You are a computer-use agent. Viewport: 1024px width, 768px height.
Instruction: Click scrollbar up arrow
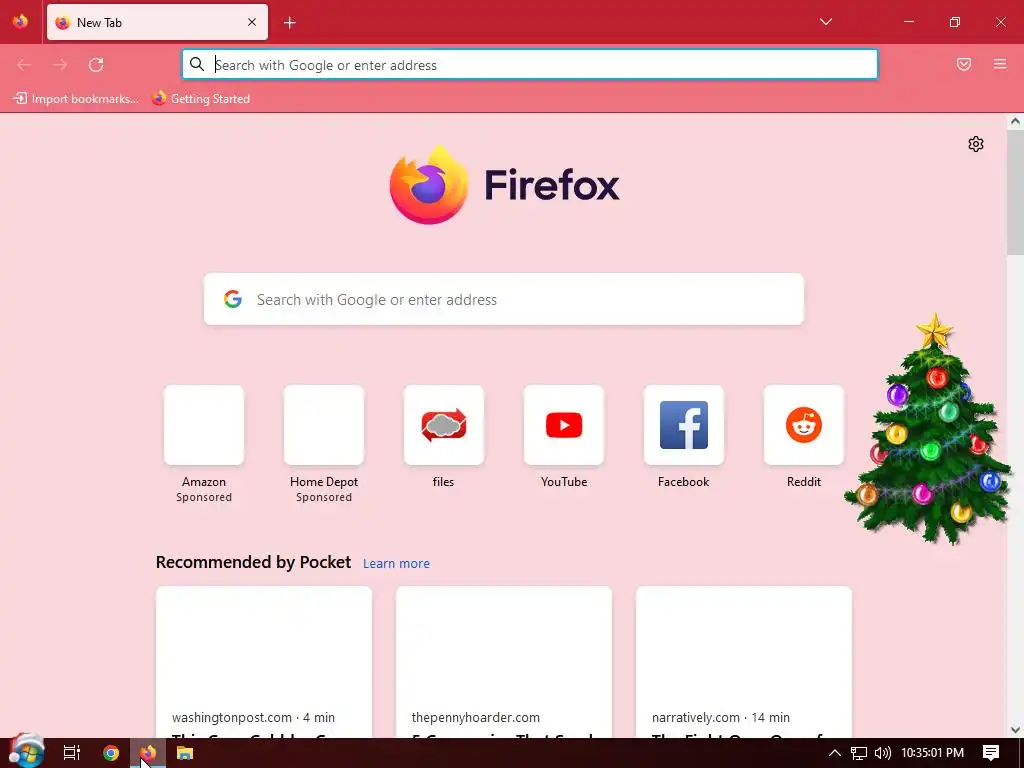tap(1015, 121)
